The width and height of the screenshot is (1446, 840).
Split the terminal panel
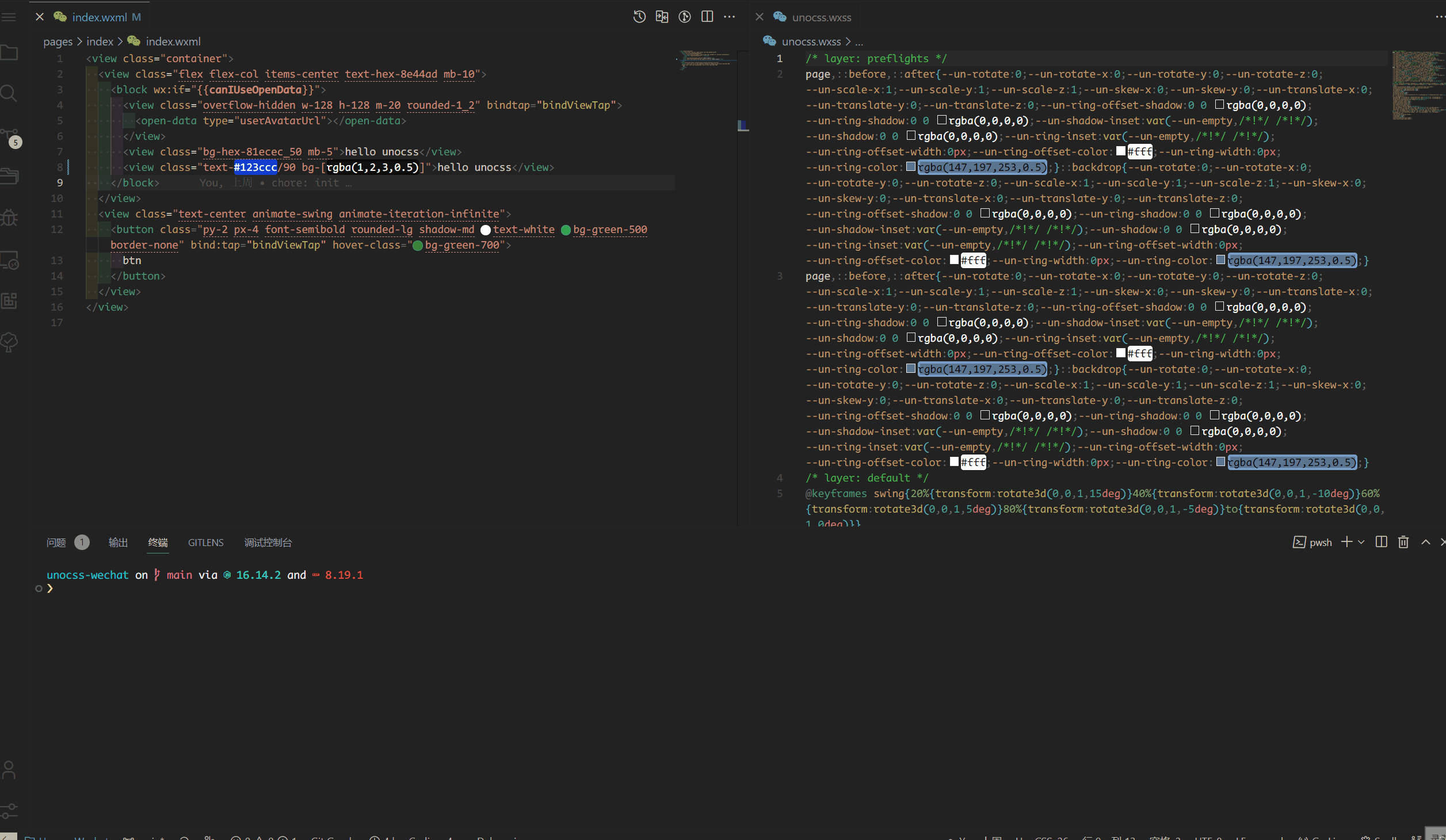click(x=1381, y=542)
